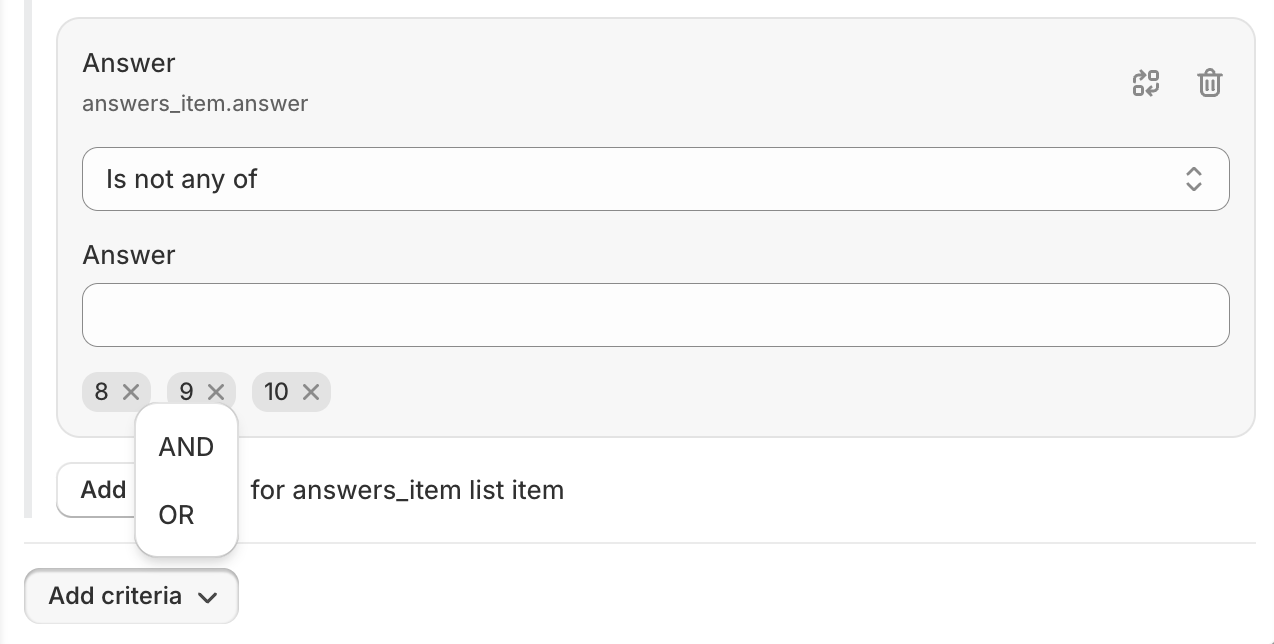Click the up-down chevron in operator select
The image size is (1274, 644).
coord(1194,179)
